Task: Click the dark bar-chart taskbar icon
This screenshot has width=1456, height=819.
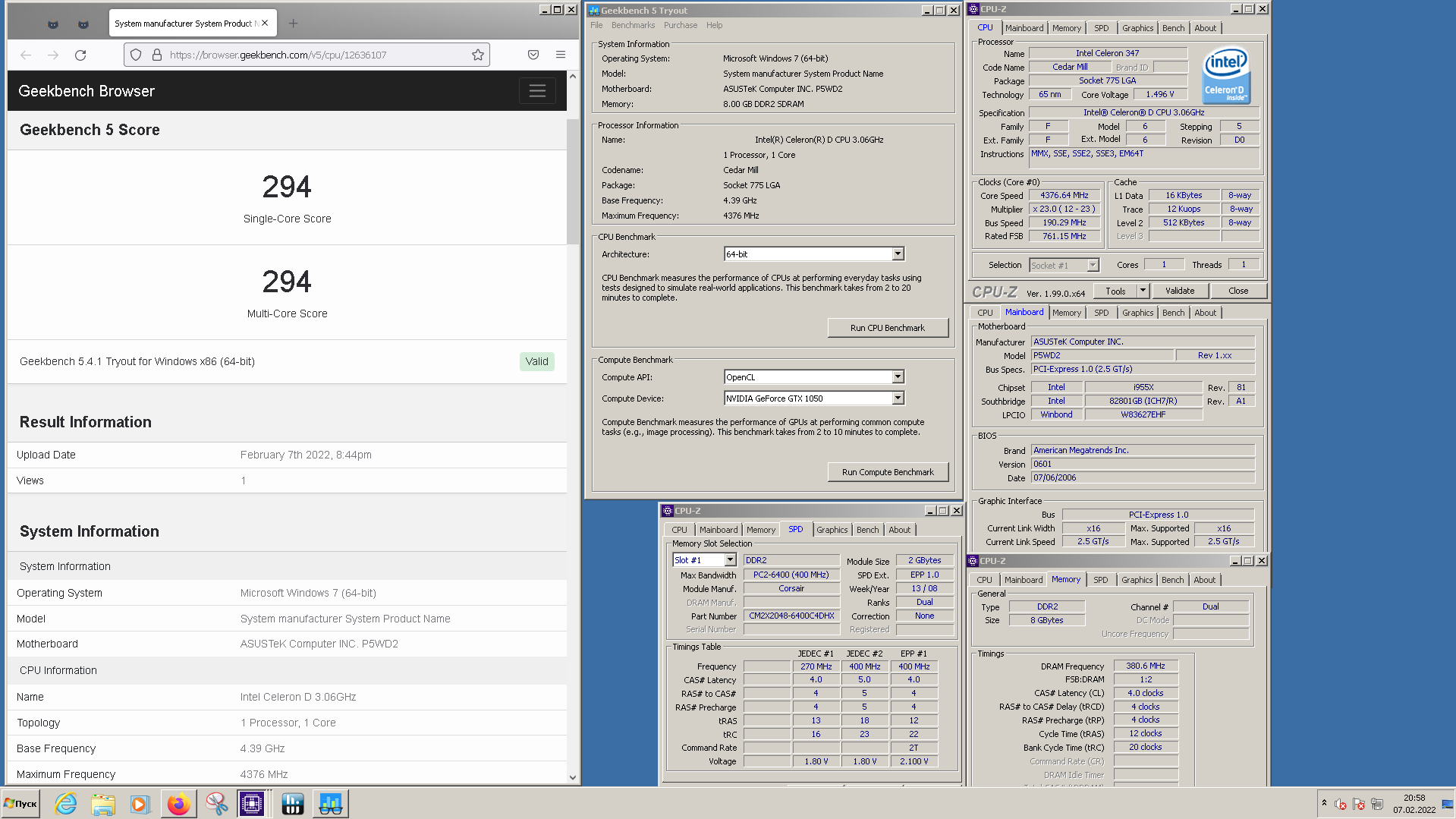Action: (292, 804)
